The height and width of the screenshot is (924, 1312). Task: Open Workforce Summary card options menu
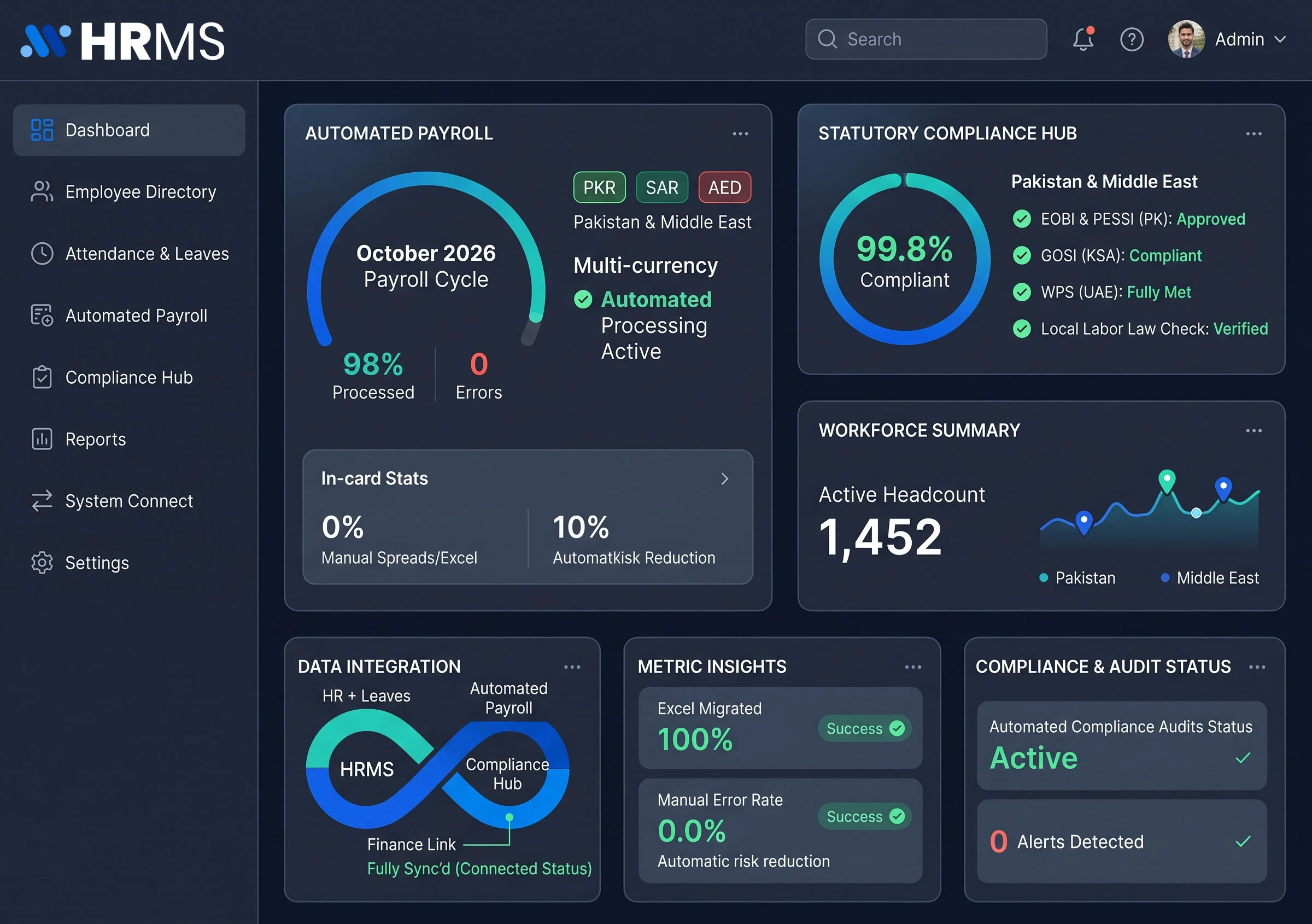pos(1254,431)
